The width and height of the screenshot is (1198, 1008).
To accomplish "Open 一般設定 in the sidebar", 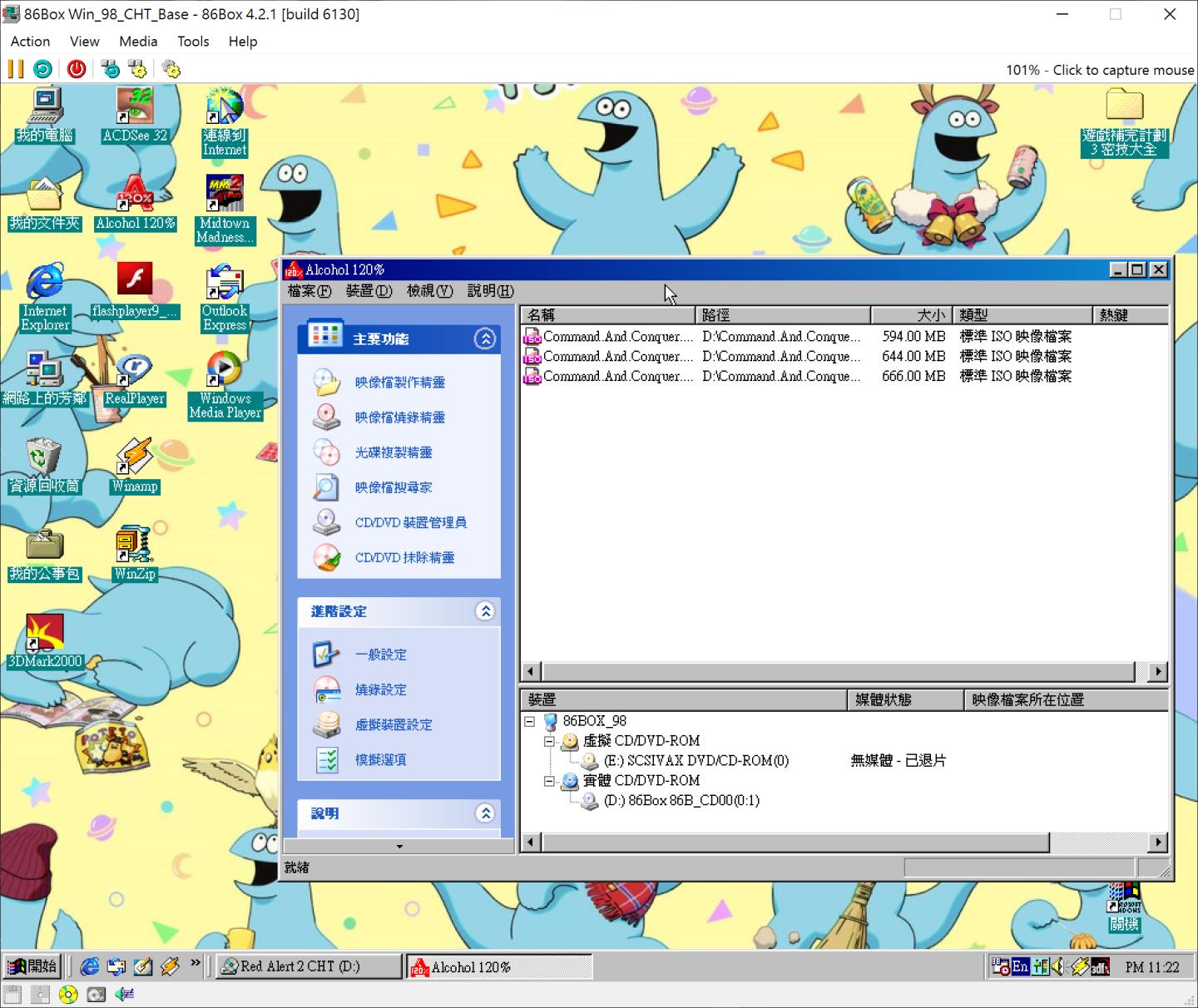I will click(x=381, y=655).
